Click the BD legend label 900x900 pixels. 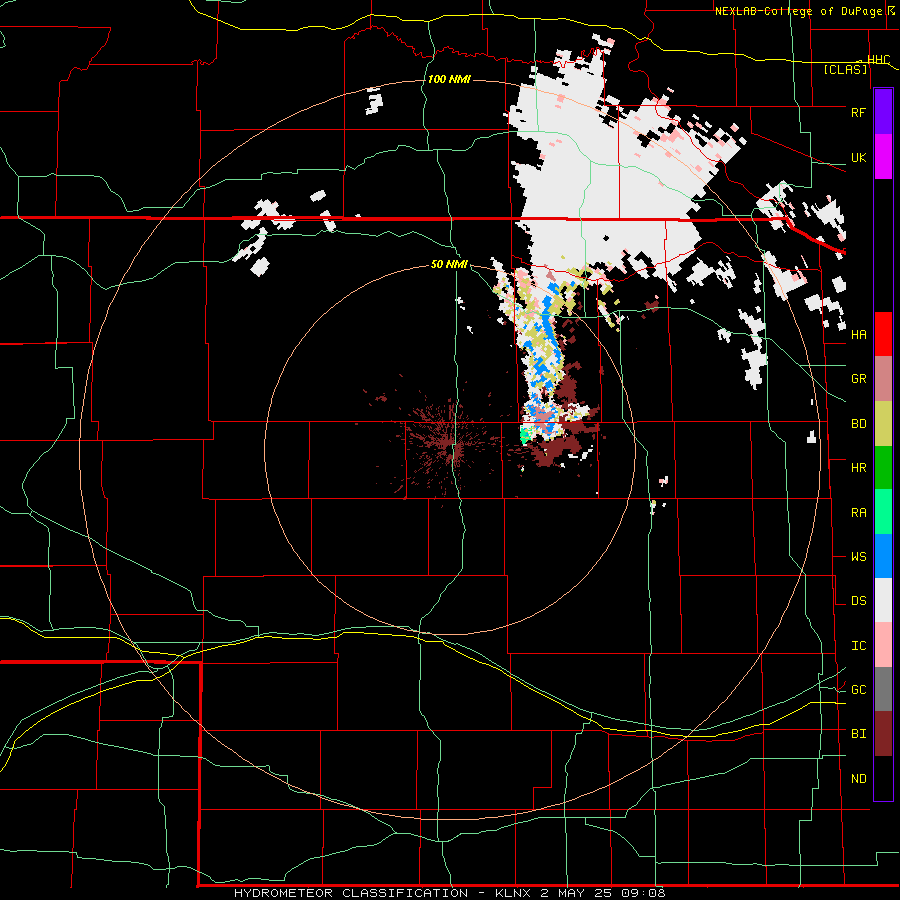click(x=858, y=424)
